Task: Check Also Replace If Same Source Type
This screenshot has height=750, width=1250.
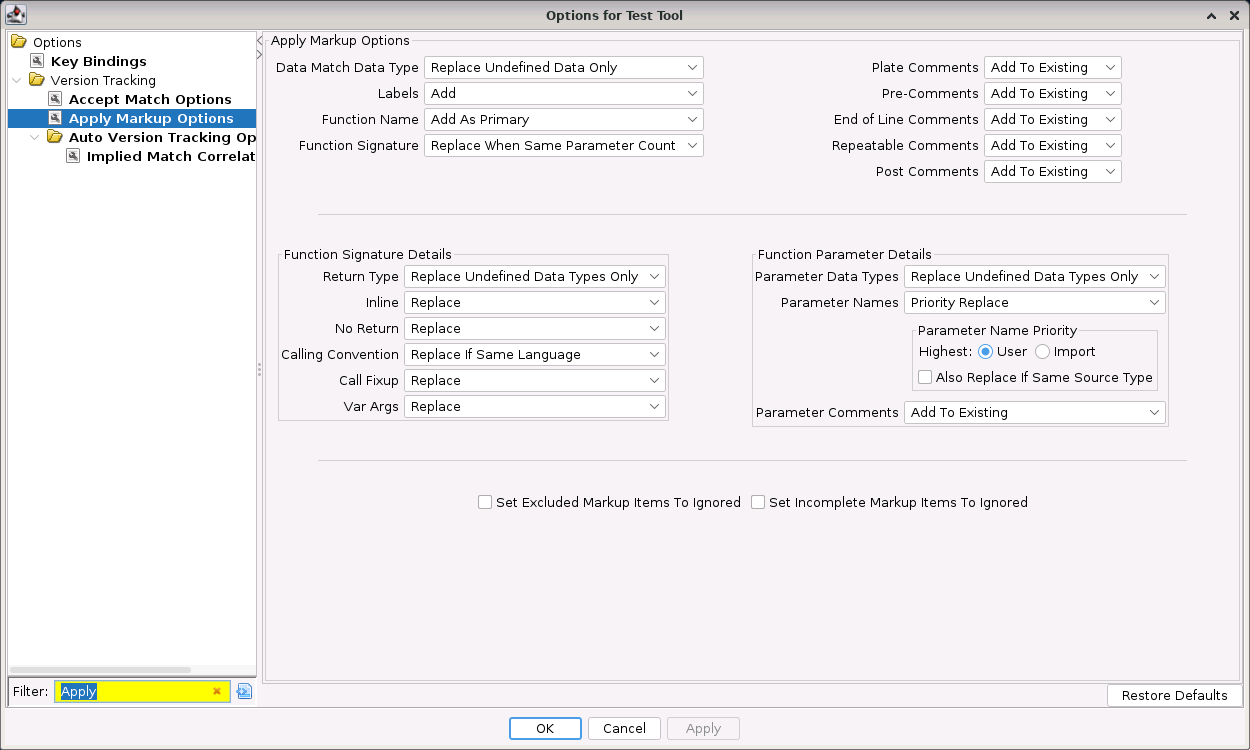Action: 925,377
